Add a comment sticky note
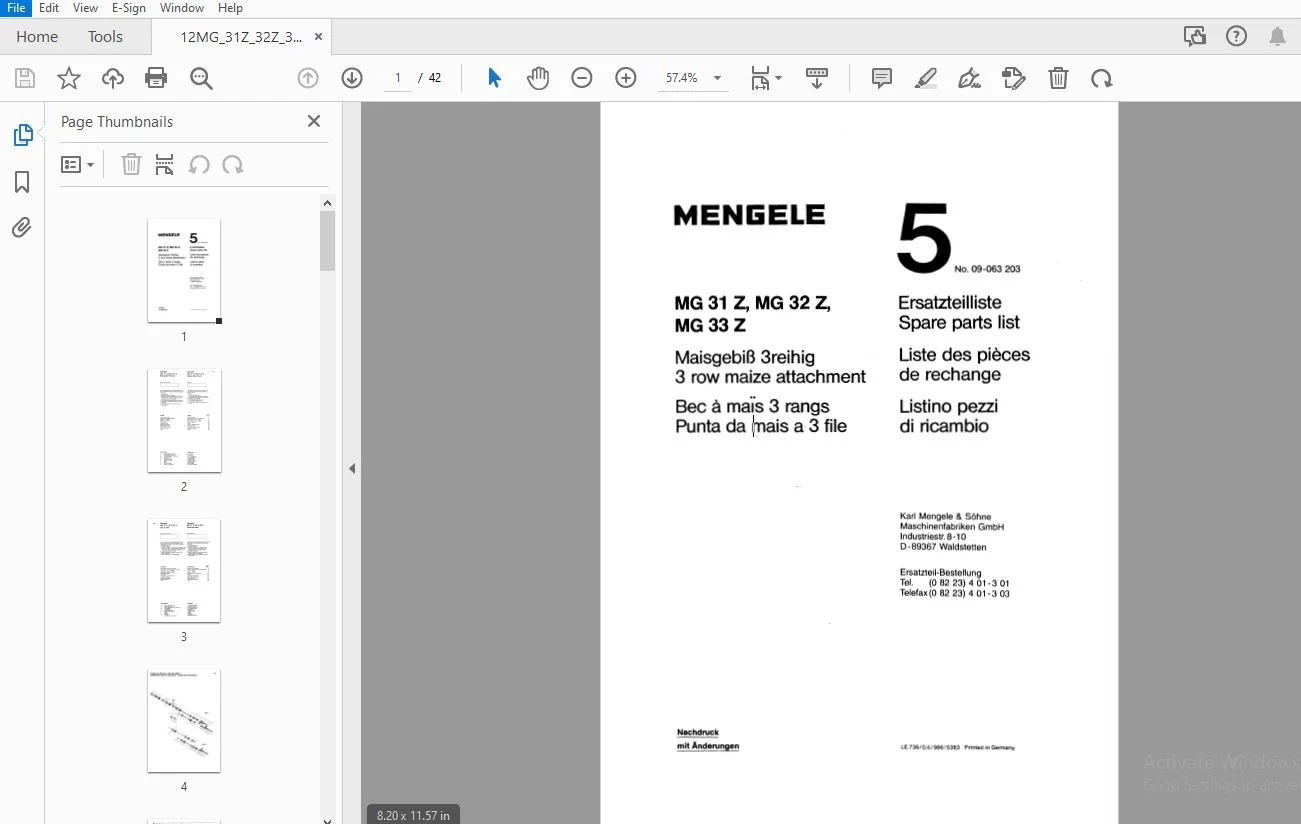The width and height of the screenshot is (1301, 824). (x=882, y=78)
